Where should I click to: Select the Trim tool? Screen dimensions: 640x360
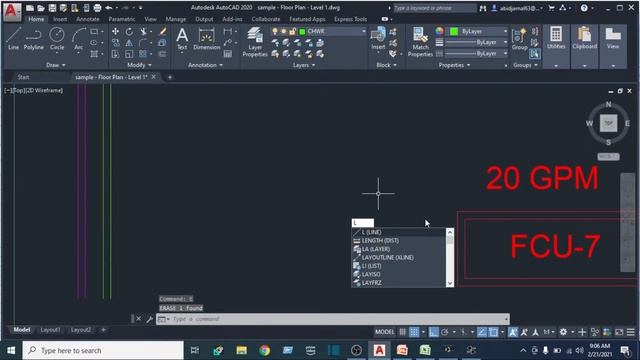[x=143, y=31]
